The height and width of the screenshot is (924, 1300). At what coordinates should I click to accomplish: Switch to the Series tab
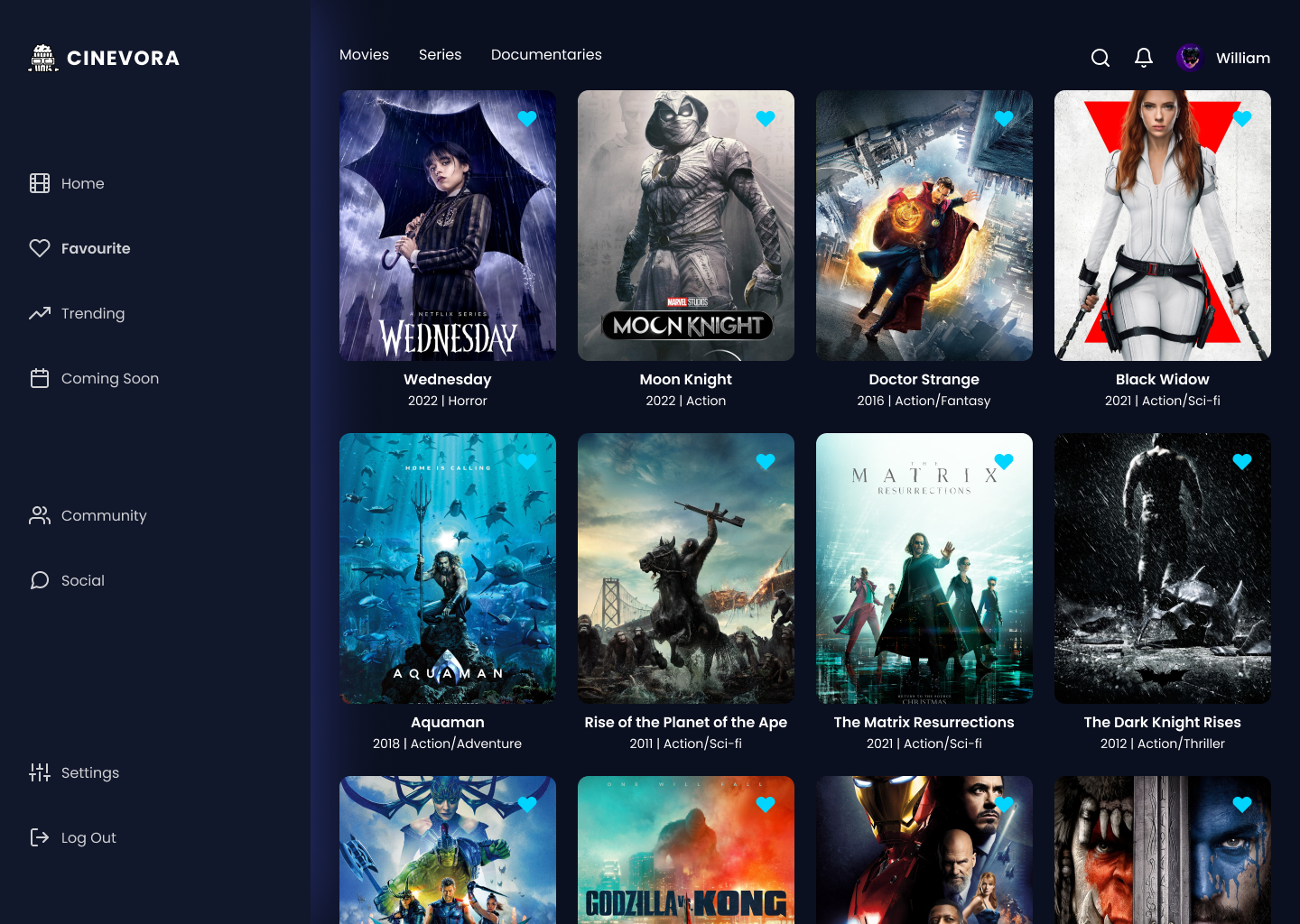pyautogui.click(x=440, y=54)
